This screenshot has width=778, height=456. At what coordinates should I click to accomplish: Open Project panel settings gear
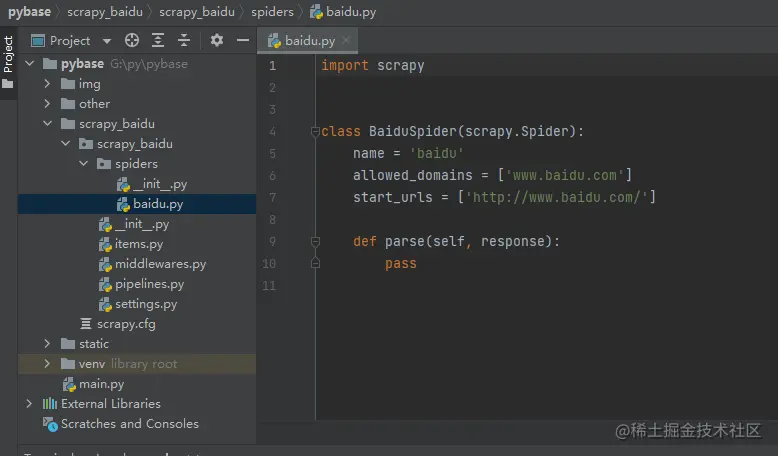(216, 40)
